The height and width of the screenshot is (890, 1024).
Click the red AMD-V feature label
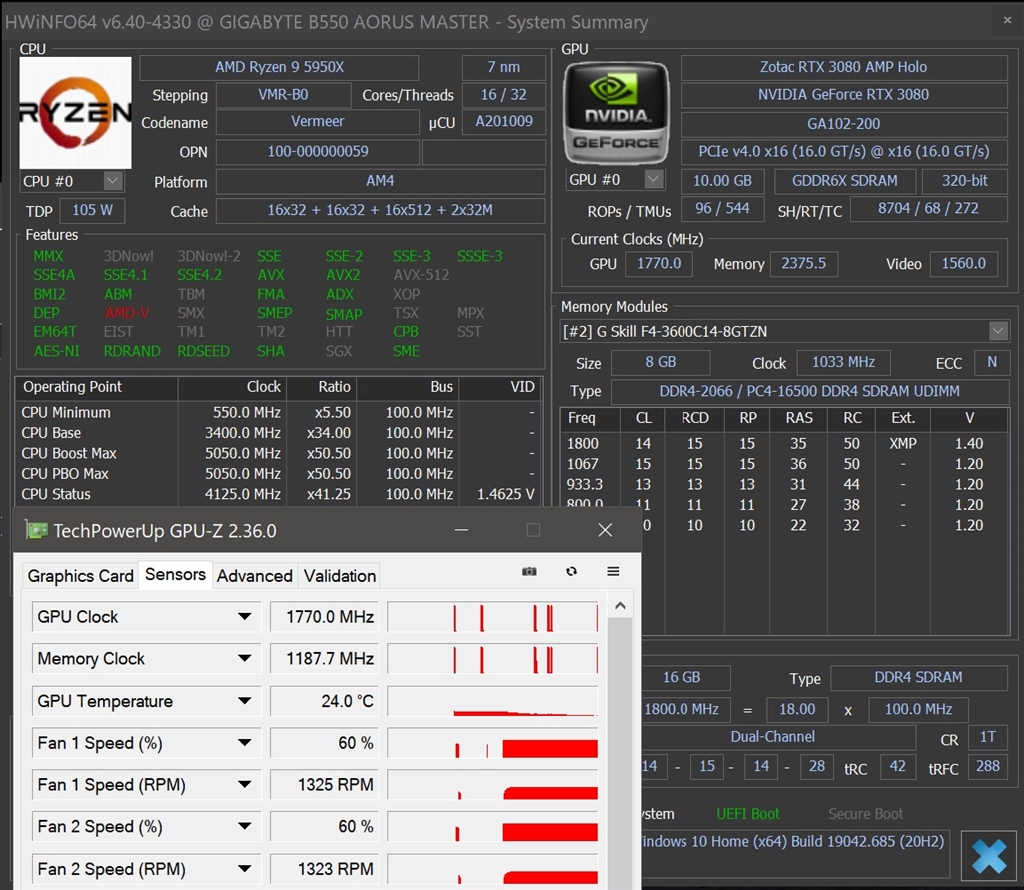(x=127, y=313)
